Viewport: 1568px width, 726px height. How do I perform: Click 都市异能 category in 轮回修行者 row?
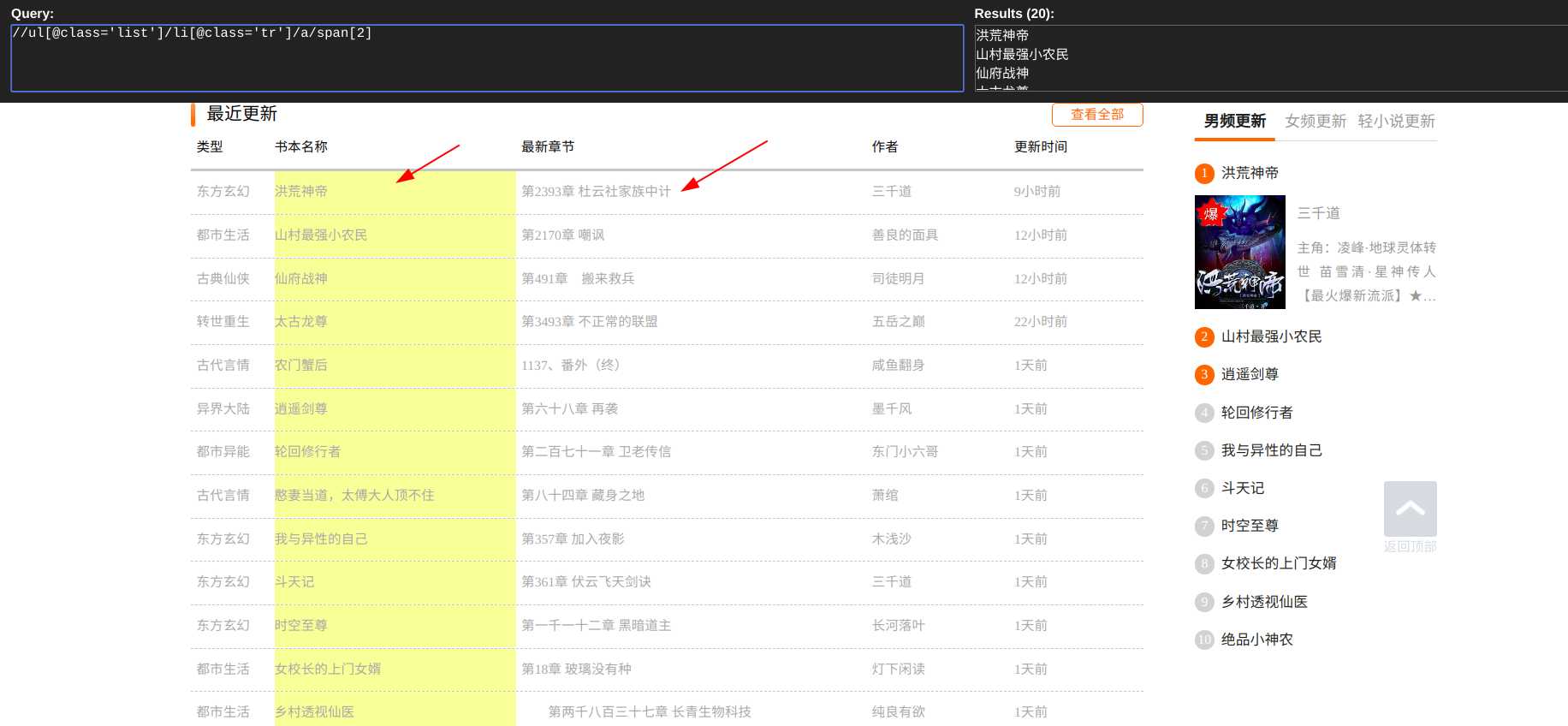tap(223, 451)
